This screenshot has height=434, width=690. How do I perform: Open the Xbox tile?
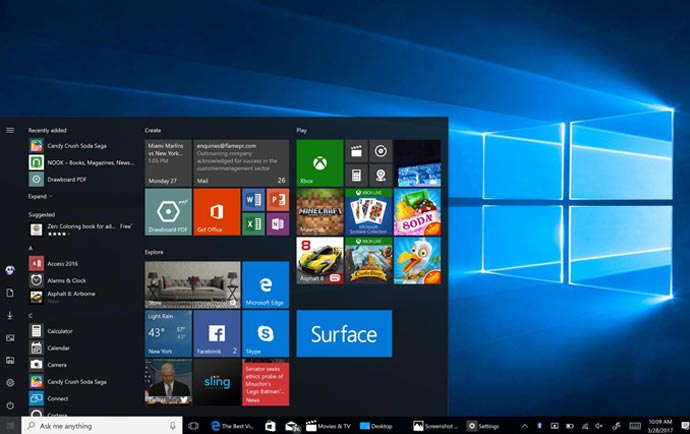(320, 163)
